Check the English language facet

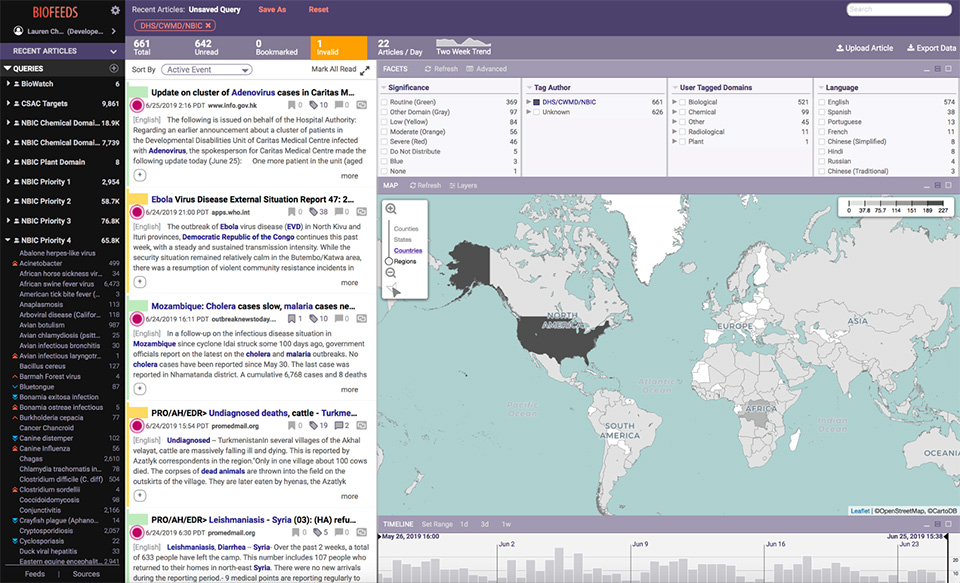tap(822, 102)
